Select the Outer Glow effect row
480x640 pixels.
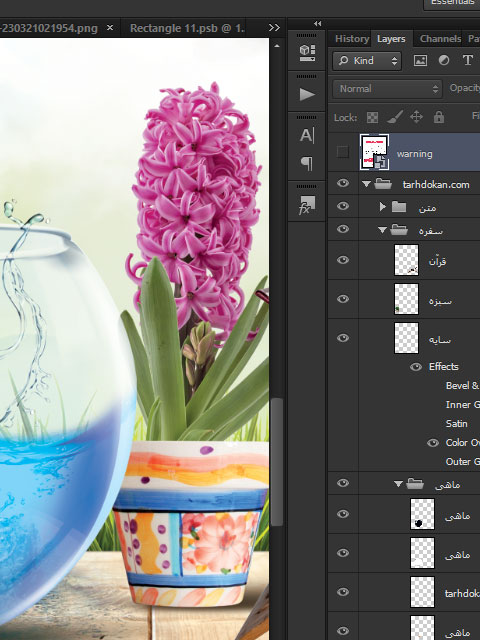click(x=462, y=462)
